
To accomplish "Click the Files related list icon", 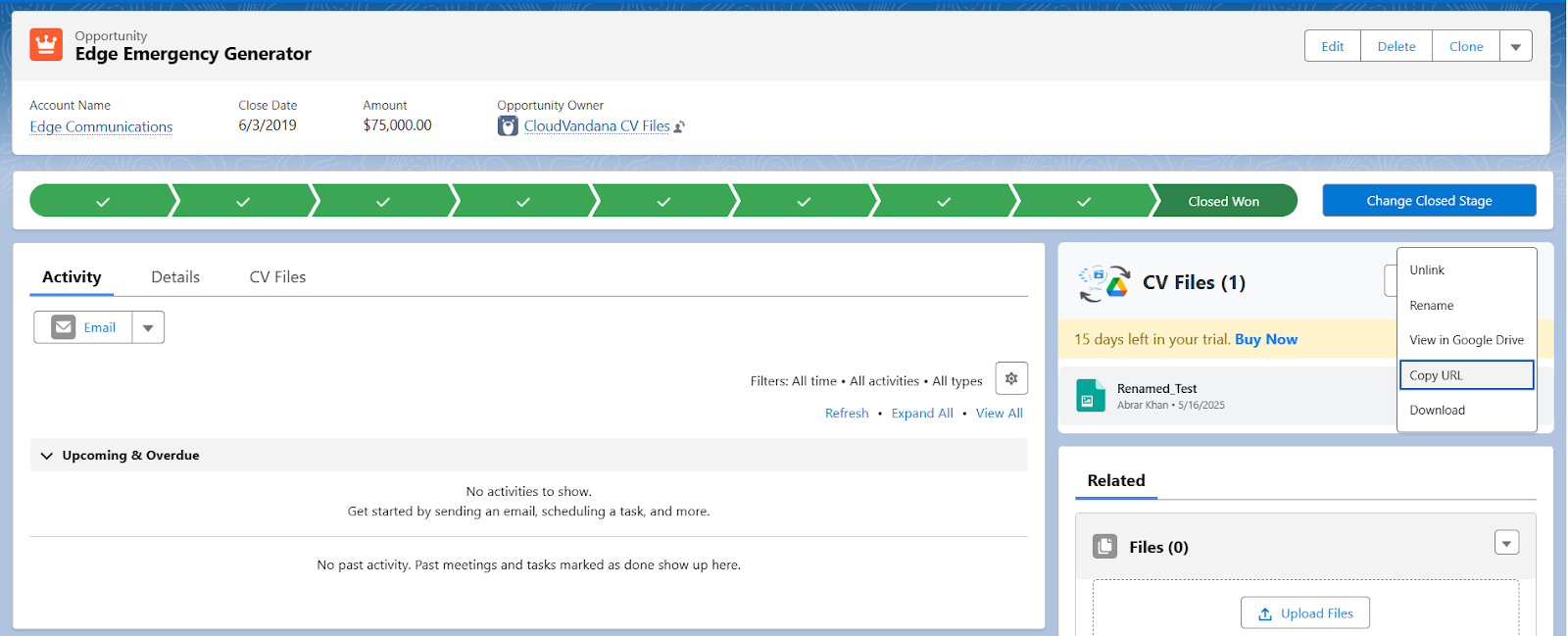I will (1105, 547).
